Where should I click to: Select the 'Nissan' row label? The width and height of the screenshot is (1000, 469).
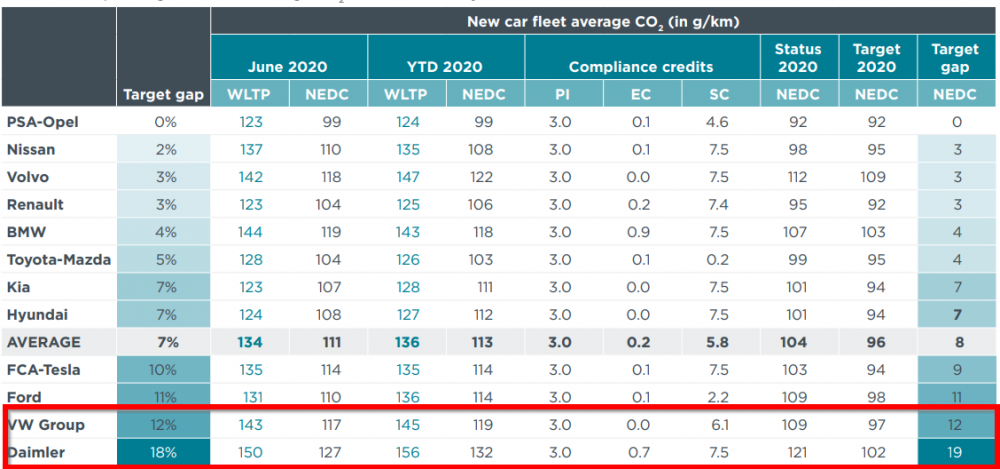[x=31, y=150]
